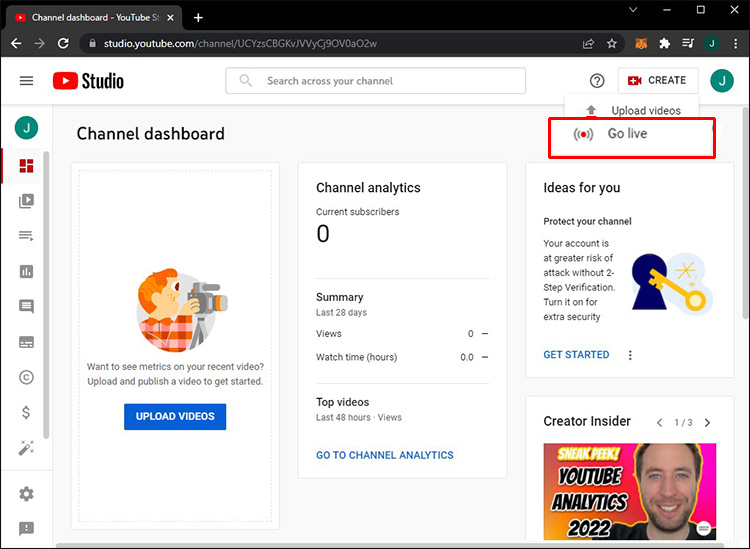This screenshot has height=549, width=750.
Task: Click the share page icon in address bar
Action: pos(588,44)
